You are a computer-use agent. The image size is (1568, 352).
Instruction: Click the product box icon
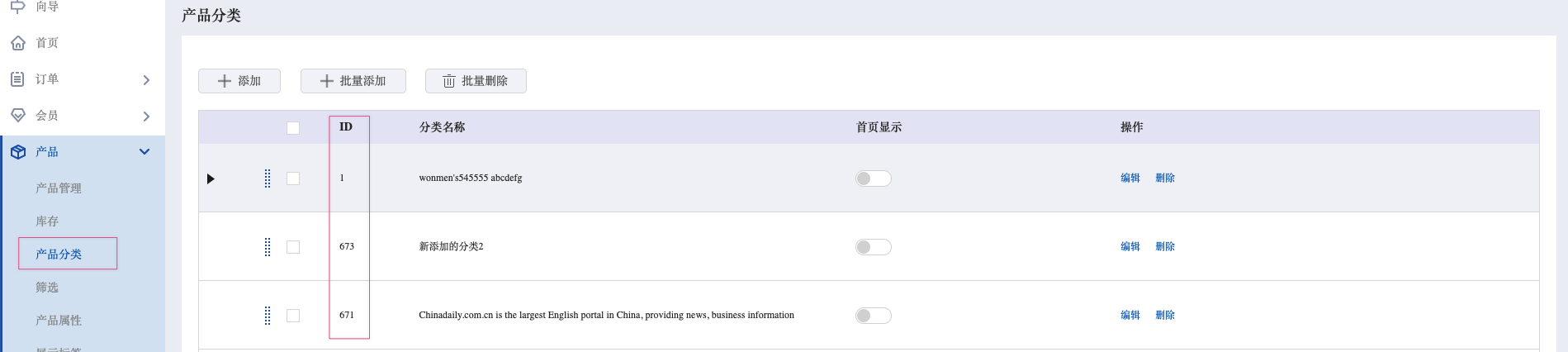pos(18,152)
